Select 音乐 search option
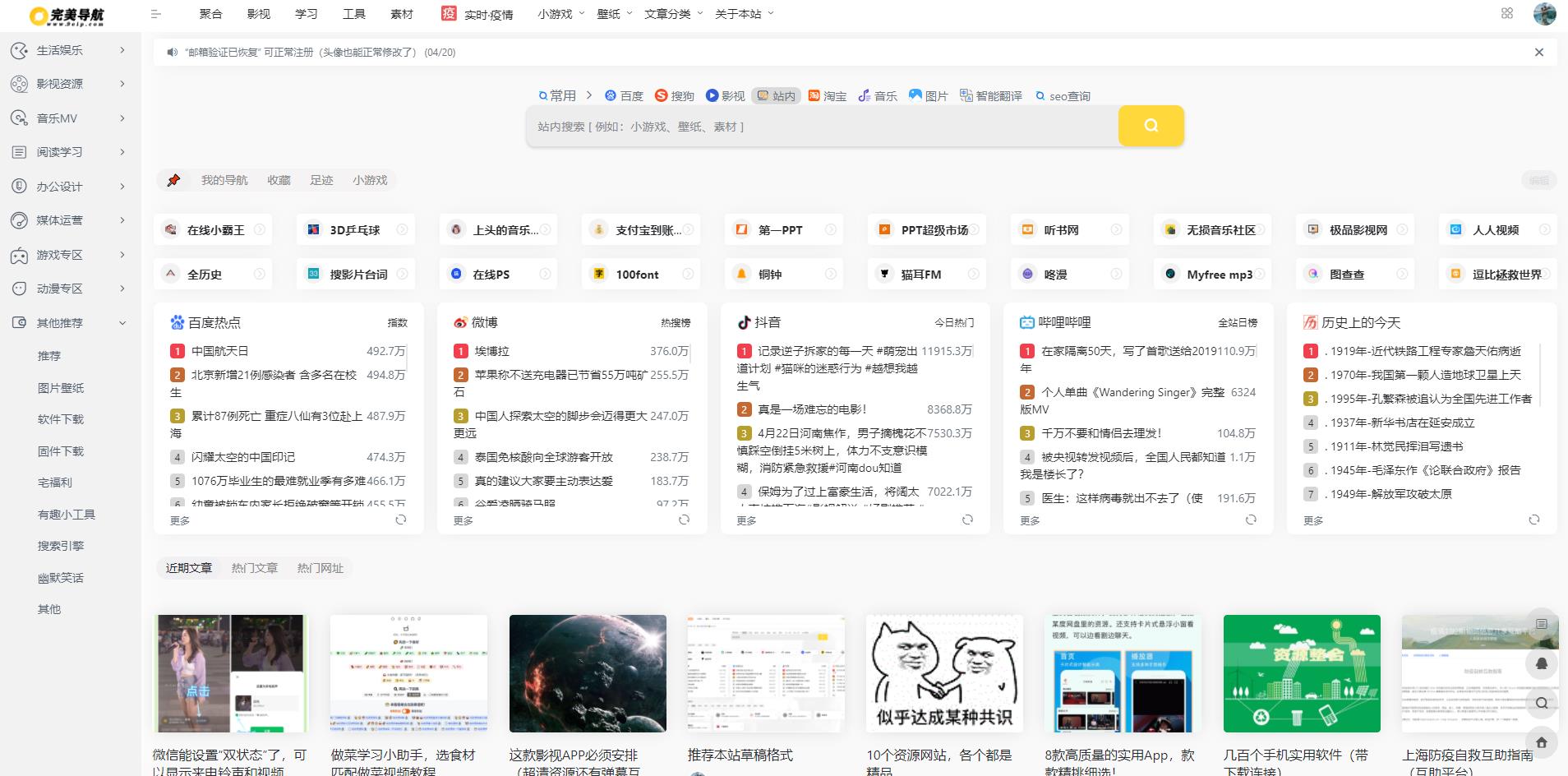Viewport: 1568px width, 776px height. (878, 95)
